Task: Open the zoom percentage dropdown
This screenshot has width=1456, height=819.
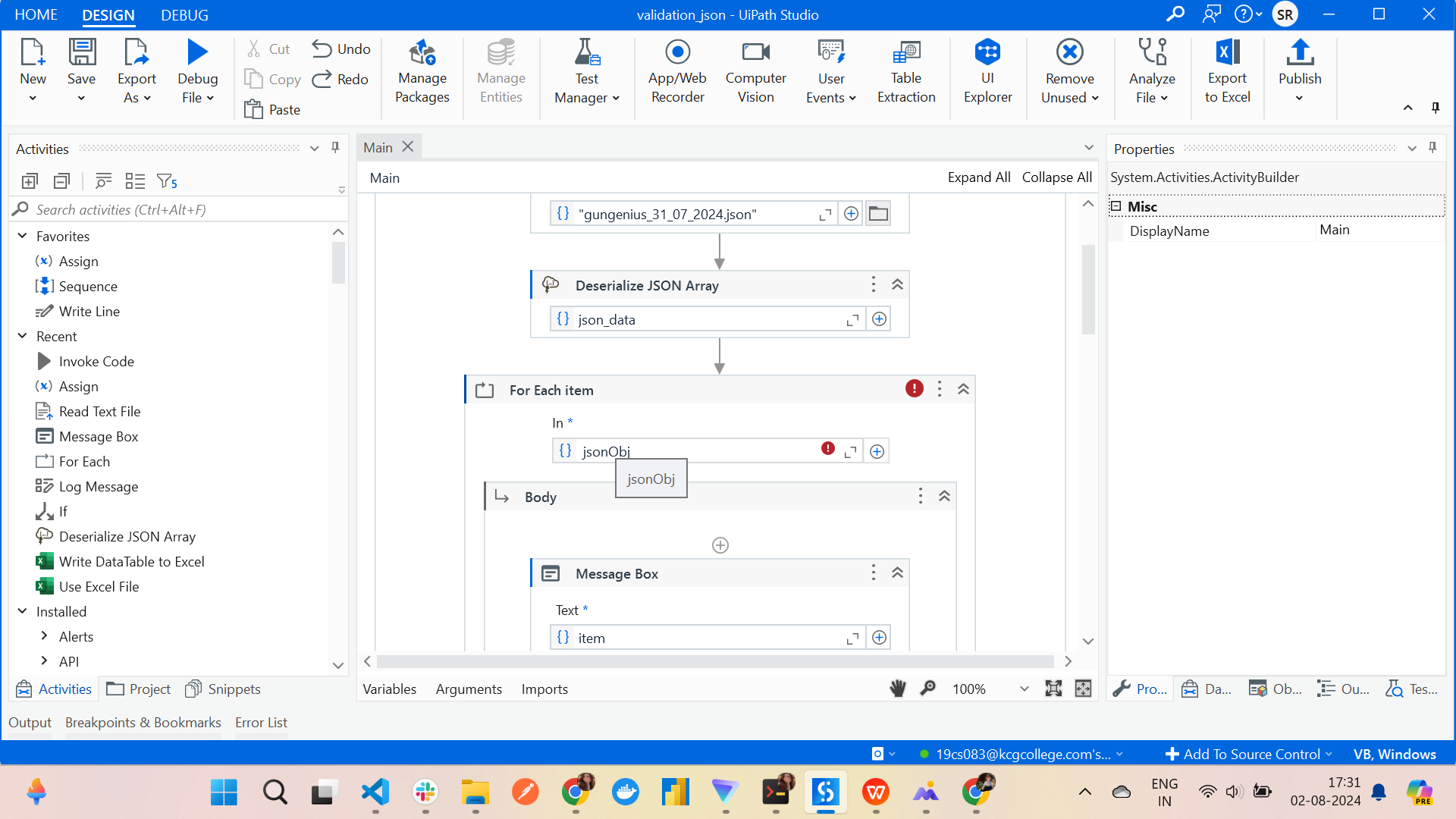Action: [x=1023, y=689]
